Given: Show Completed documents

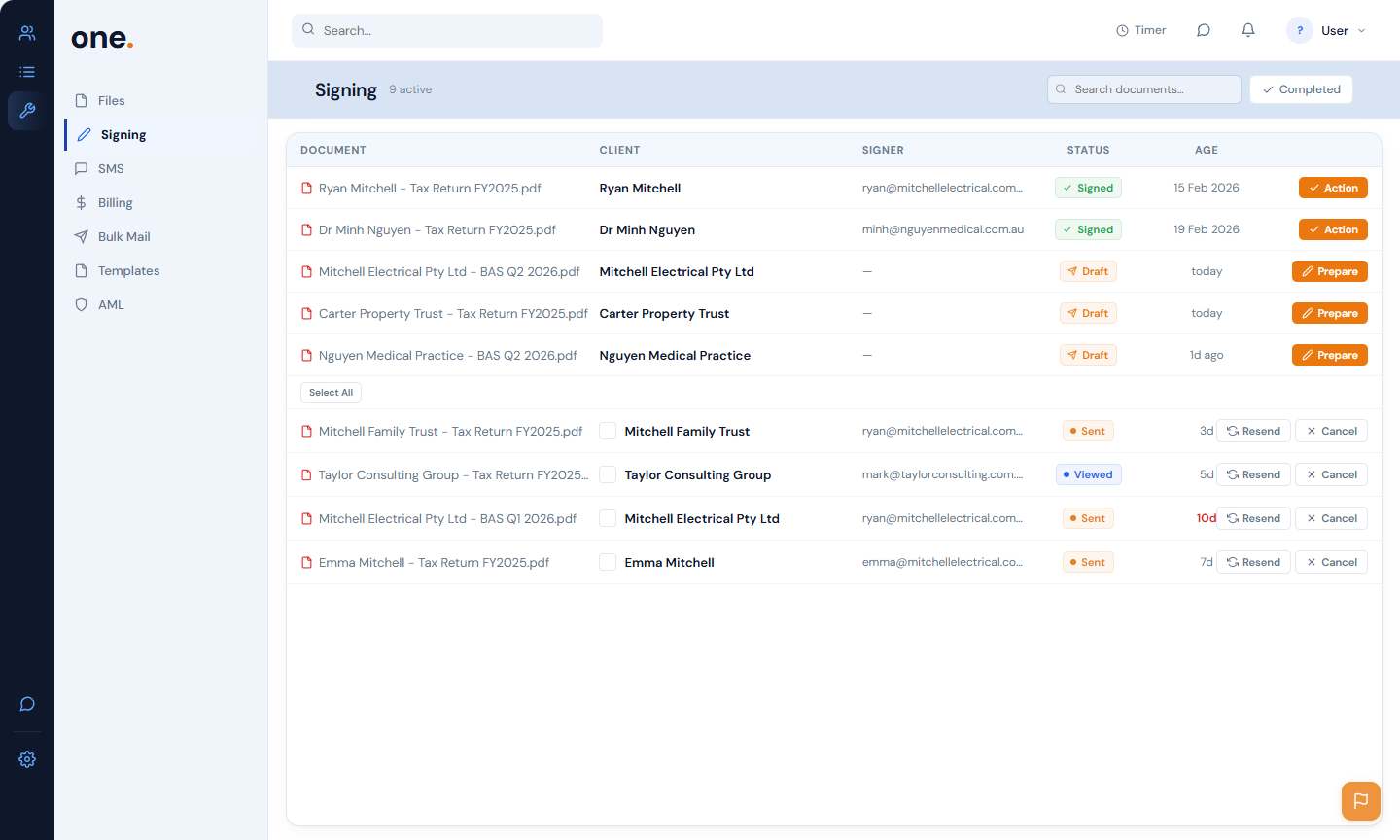Looking at the screenshot, I should [x=1301, y=89].
